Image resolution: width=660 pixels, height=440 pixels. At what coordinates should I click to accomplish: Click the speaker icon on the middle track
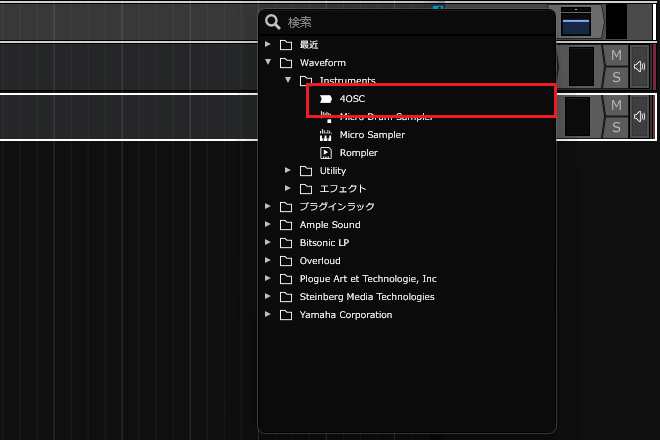click(639, 66)
